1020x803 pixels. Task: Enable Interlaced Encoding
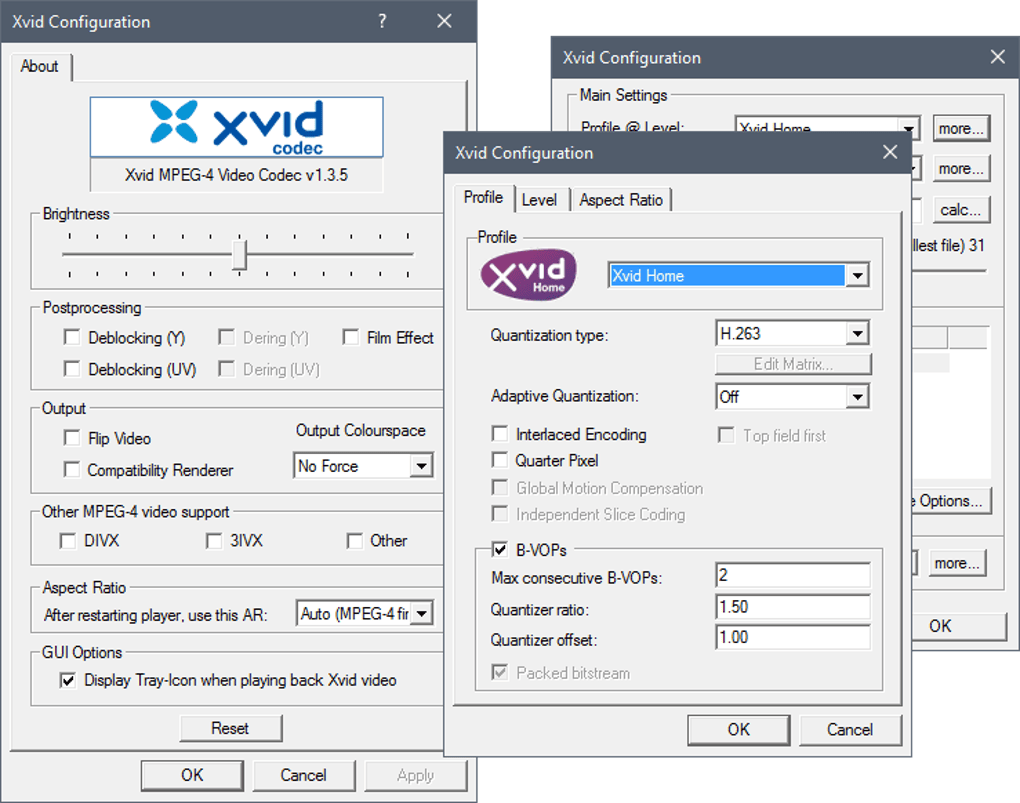(500, 434)
